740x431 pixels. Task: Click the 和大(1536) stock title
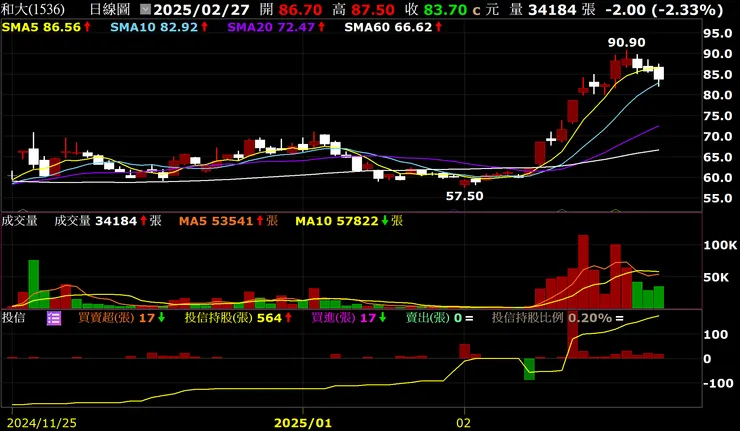point(33,9)
